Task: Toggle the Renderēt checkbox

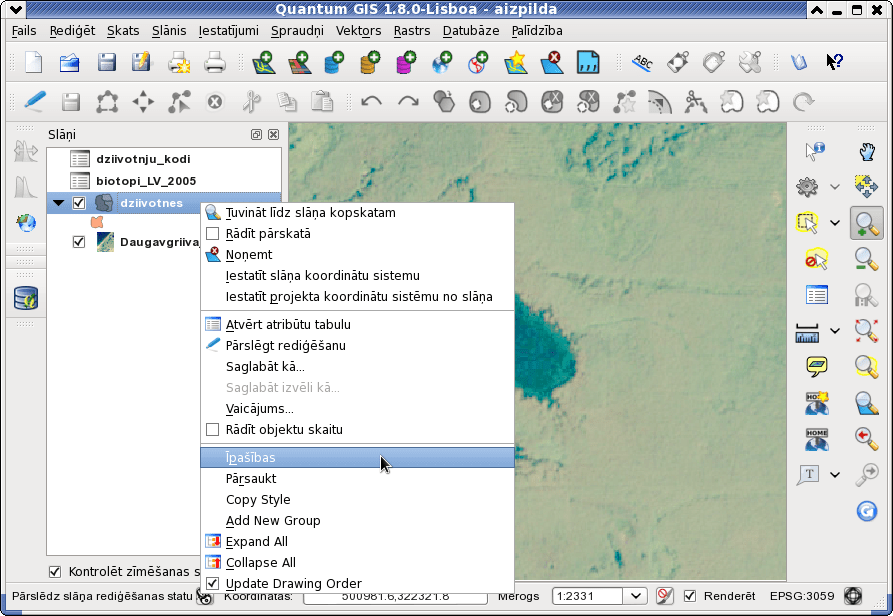Action: [690, 596]
